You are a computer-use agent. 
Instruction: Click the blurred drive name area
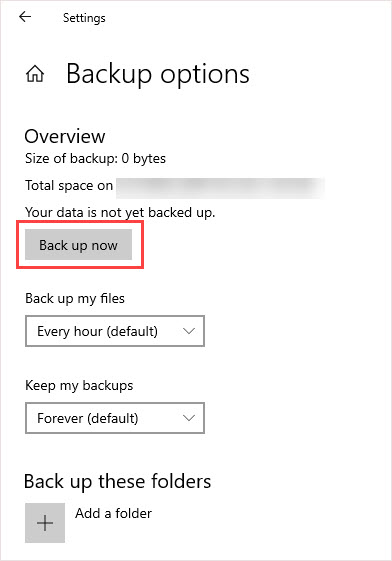221,188
